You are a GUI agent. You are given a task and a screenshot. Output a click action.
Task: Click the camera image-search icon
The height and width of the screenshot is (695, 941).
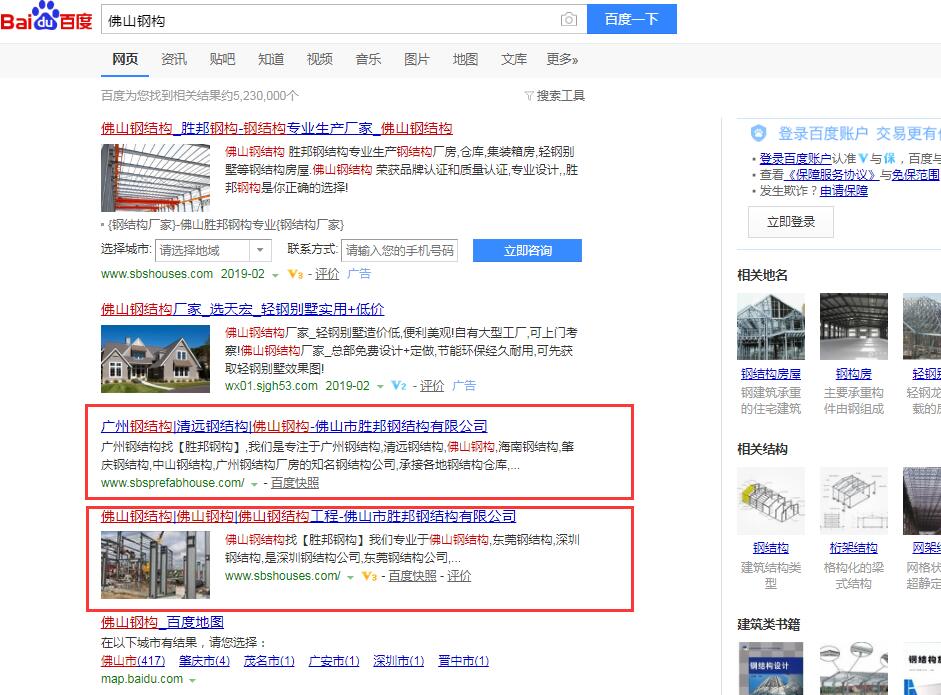coord(568,20)
